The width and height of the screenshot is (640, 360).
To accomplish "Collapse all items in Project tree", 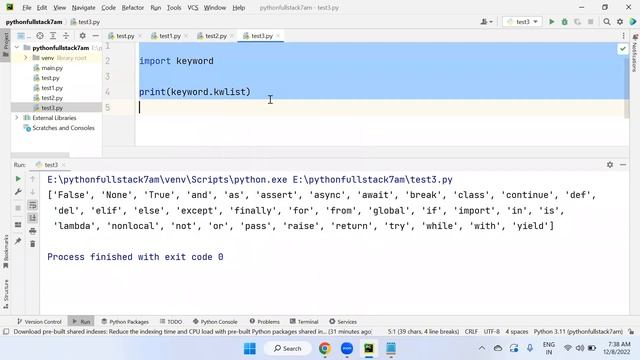I will [66, 36].
